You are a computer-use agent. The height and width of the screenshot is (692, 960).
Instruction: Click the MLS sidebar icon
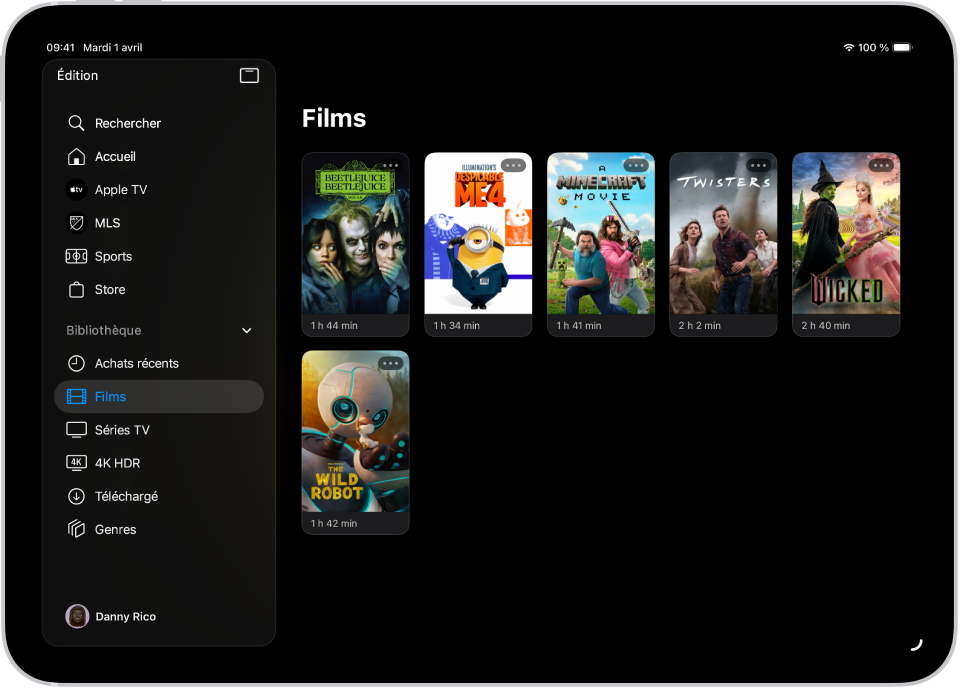click(x=76, y=222)
